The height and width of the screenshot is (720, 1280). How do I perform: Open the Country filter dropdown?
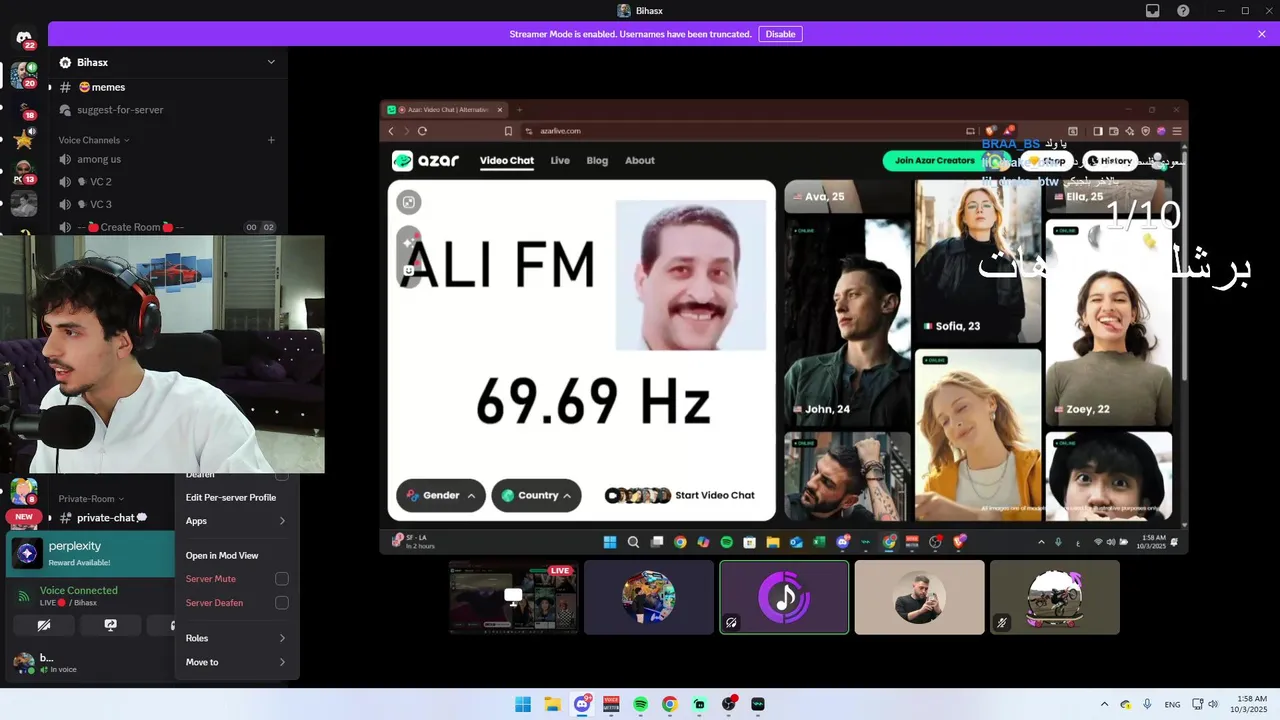pos(536,495)
